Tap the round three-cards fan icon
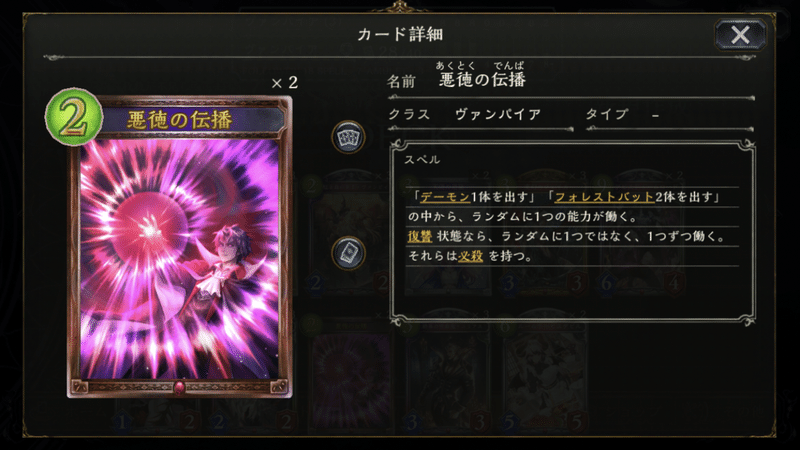 pyautogui.click(x=348, y=137)
